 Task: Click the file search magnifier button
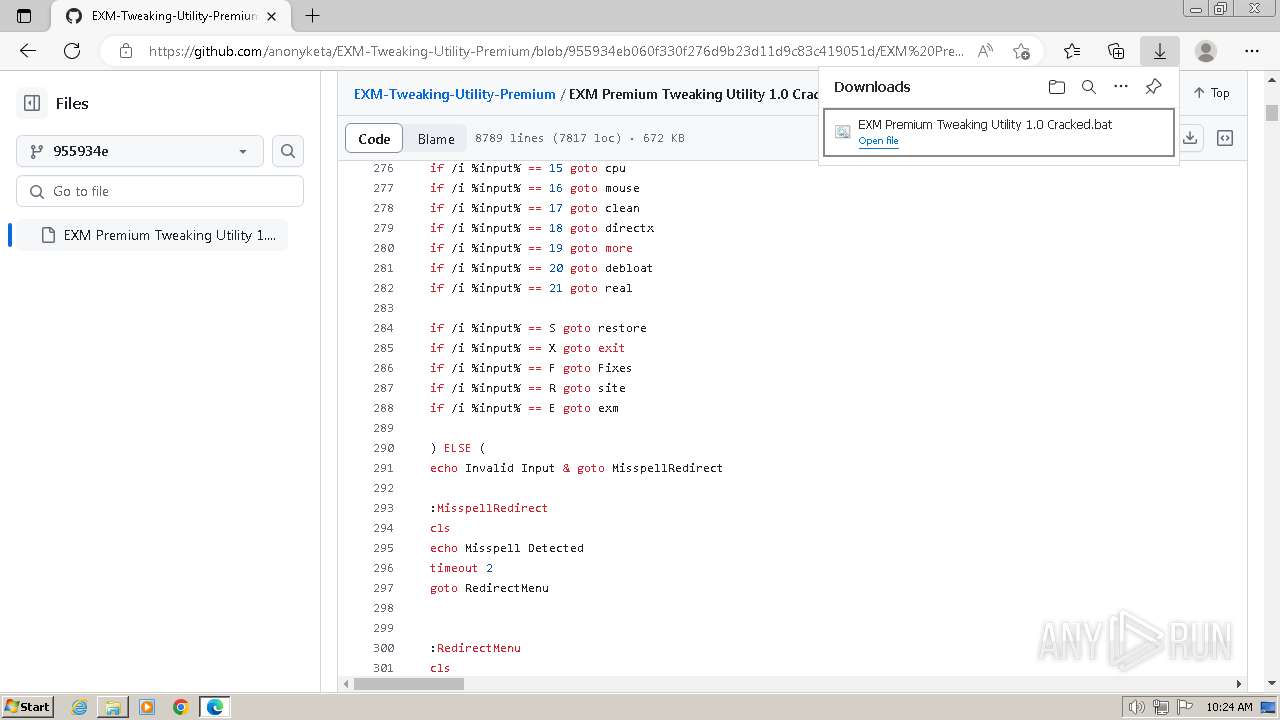(x=288, y=151)
